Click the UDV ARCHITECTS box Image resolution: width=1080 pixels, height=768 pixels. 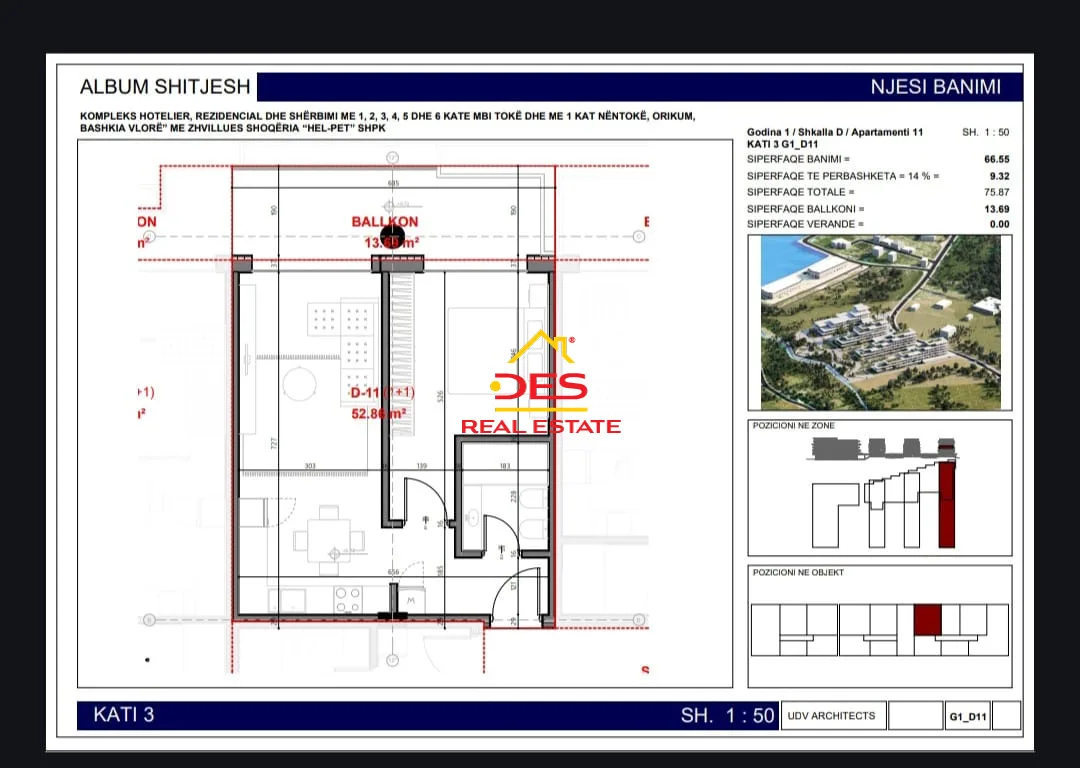pyautogui.click(x=832, y=716)
